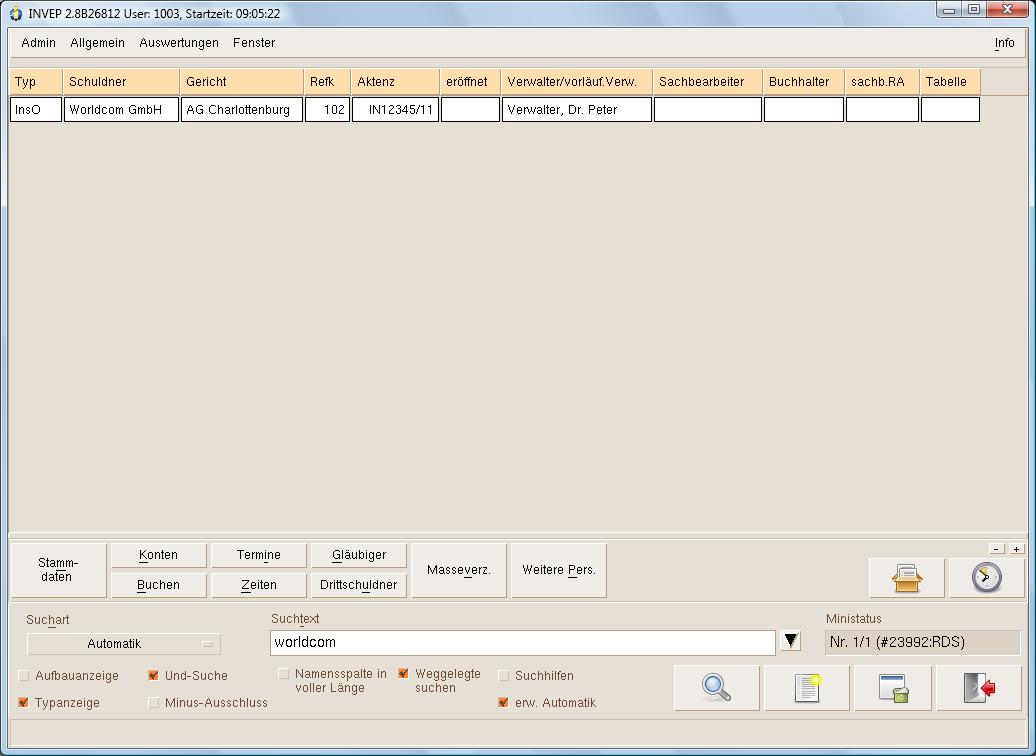Click the Tabelle column header
This screenshot has width=1036, height=756.
950,82
